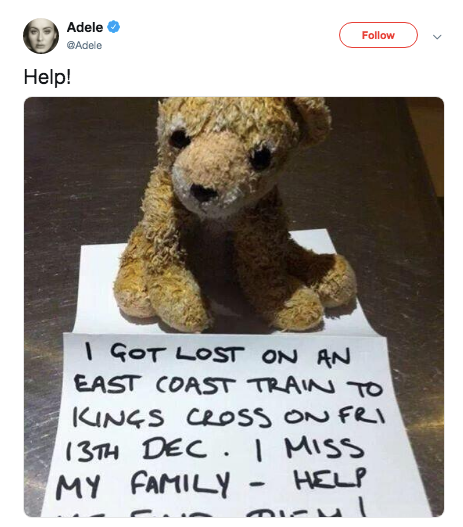Click "EAST COAST" on the handwritten note
The height and width of the screenshot is (527, 463).
coord(154,384)
